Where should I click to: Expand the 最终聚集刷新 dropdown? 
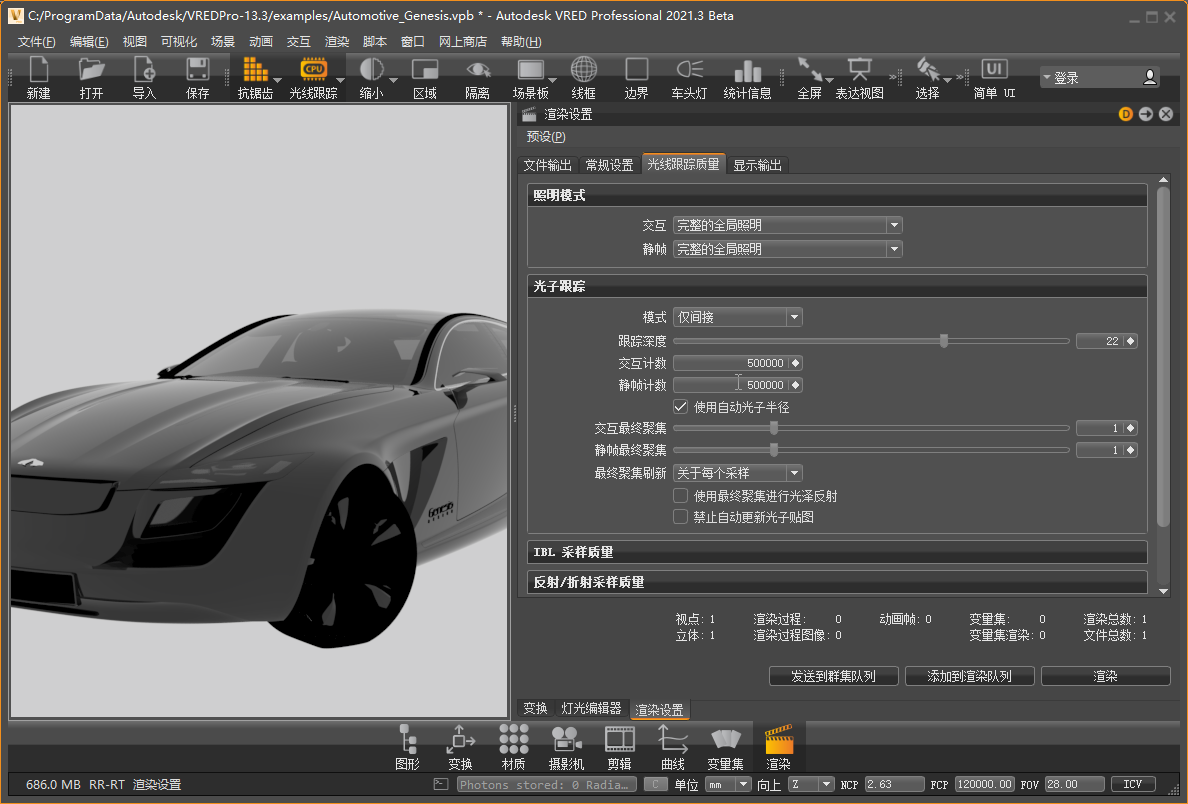click(x=737, y=473)
